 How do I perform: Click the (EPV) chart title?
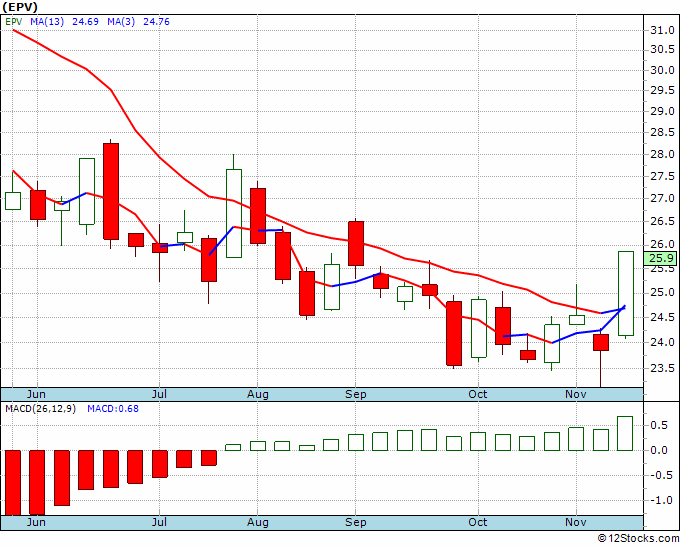[x=20, y=7]
